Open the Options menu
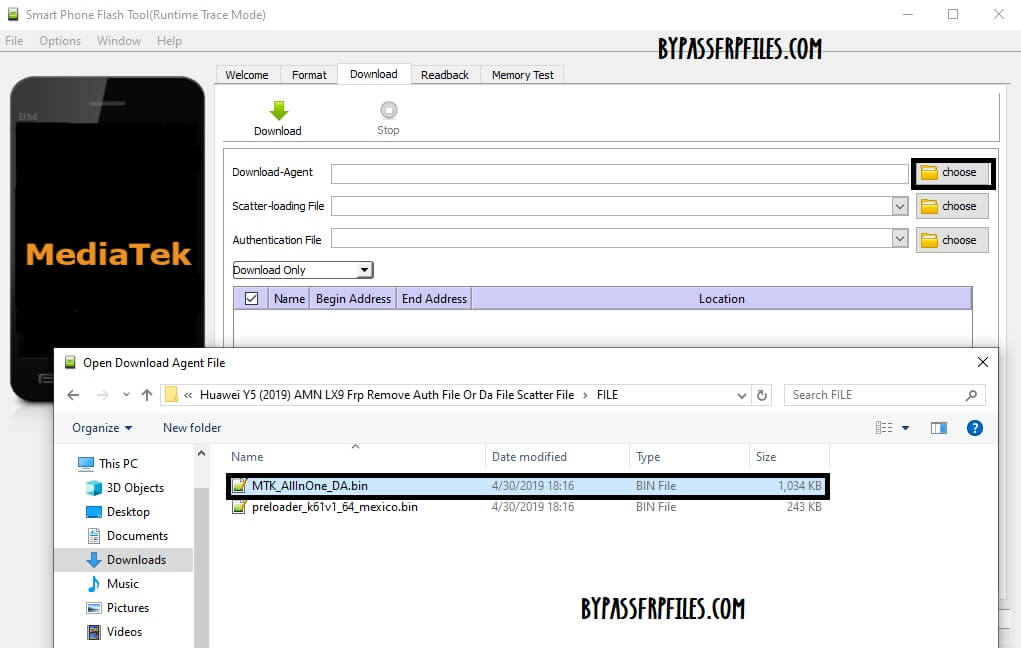The image size is (1021, 648). click(x=60, y=41)
